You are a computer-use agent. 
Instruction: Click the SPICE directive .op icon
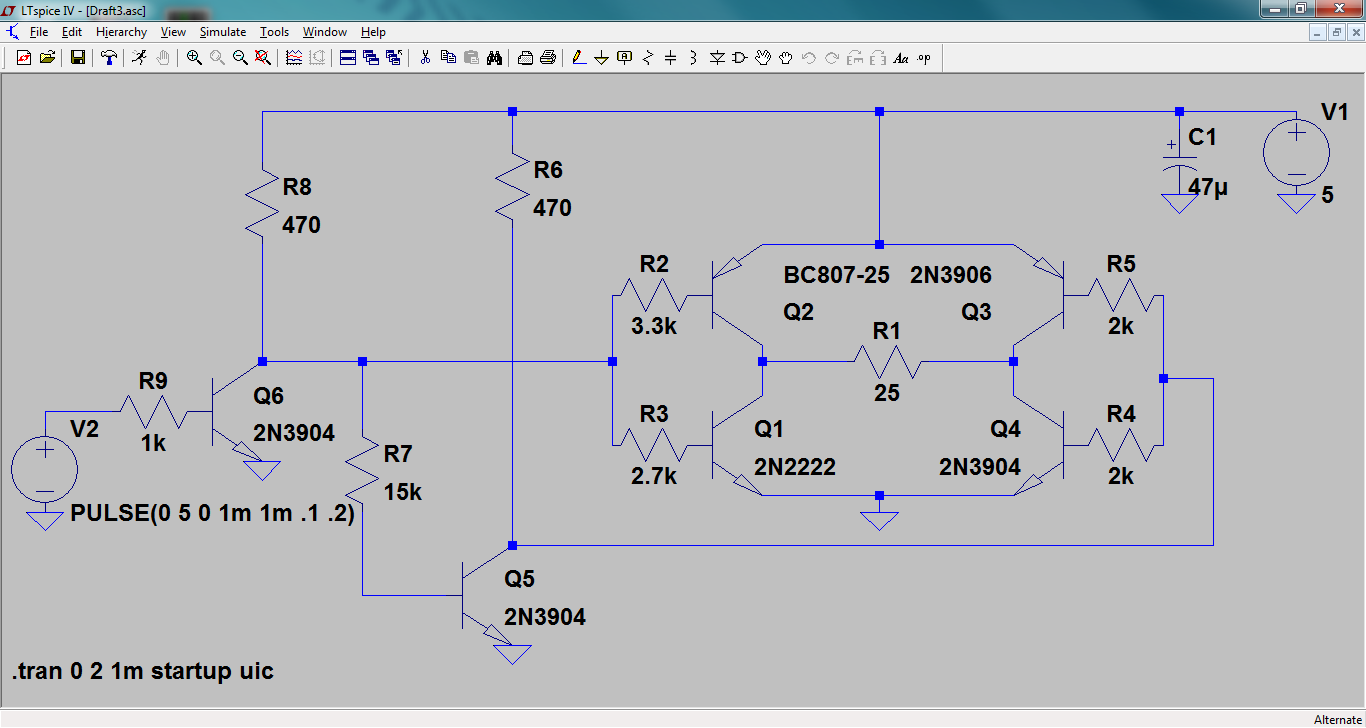coord(923,58)
